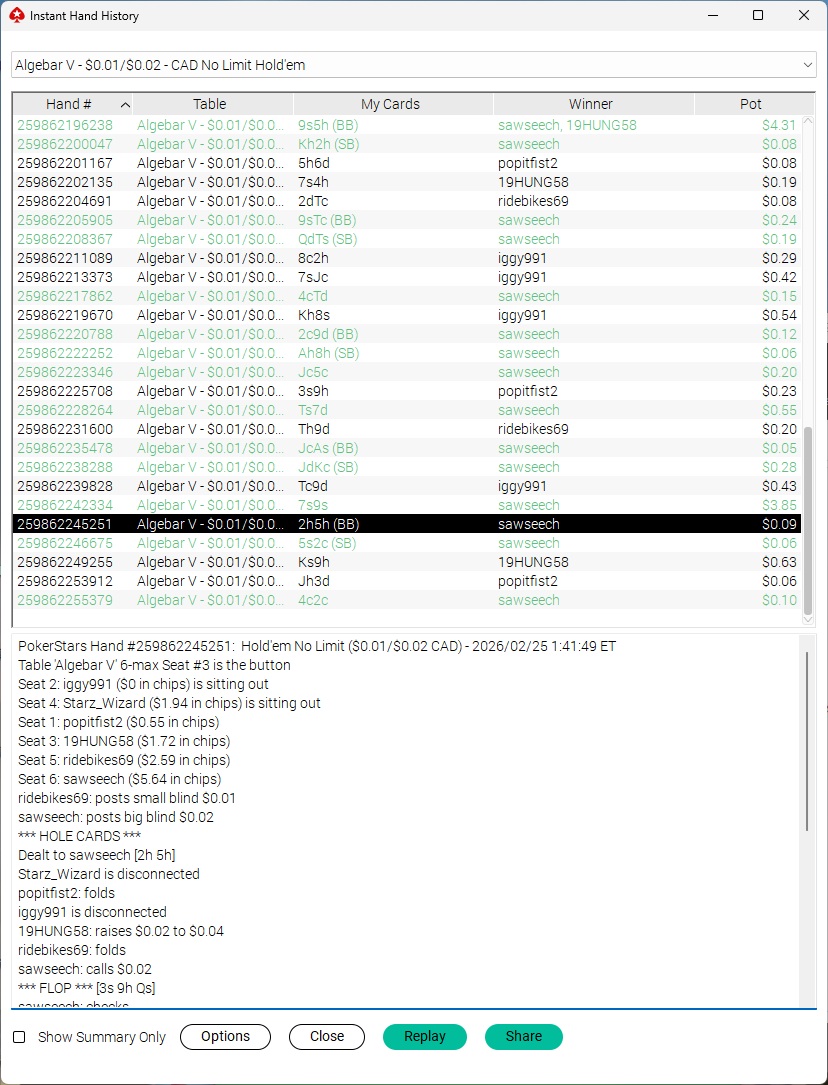Click '19HUNG58: raises $0.02 to $0.04' line
Viewport: 828px width, 1085px height.
click(121, 931)
